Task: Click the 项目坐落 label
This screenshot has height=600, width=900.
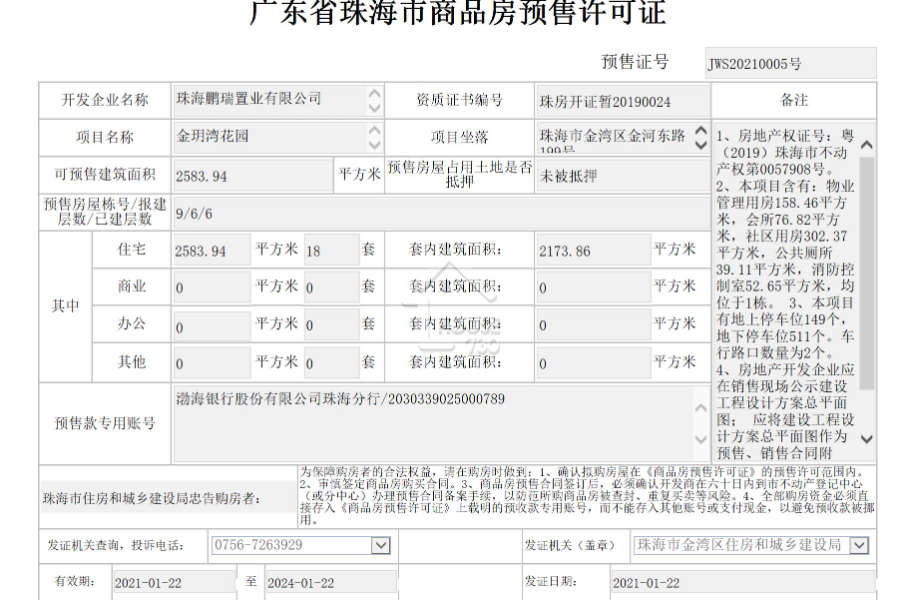Action: (459, 137)
